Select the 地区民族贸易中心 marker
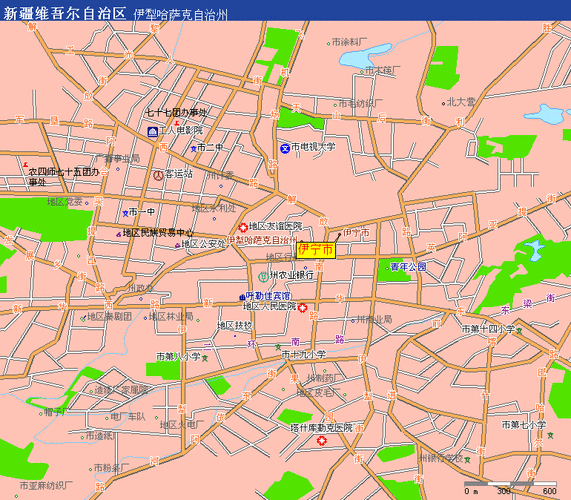The image size is (571, 500). [x=118, y=235]
